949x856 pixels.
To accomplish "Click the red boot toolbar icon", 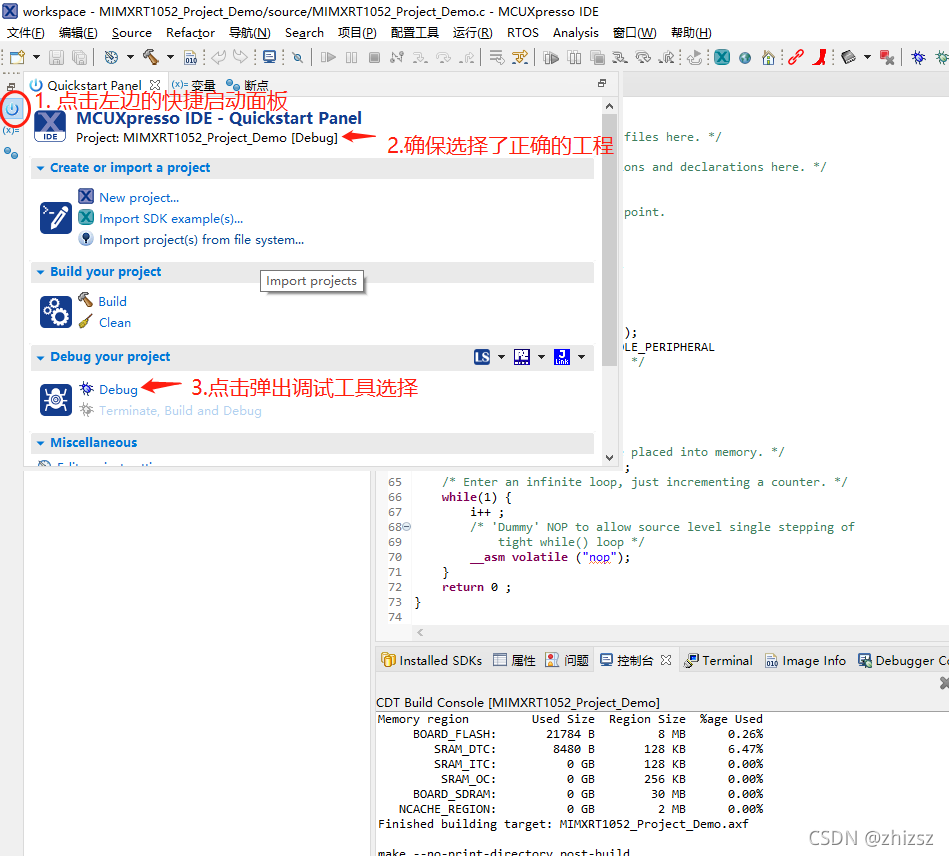I will [820, 57].
